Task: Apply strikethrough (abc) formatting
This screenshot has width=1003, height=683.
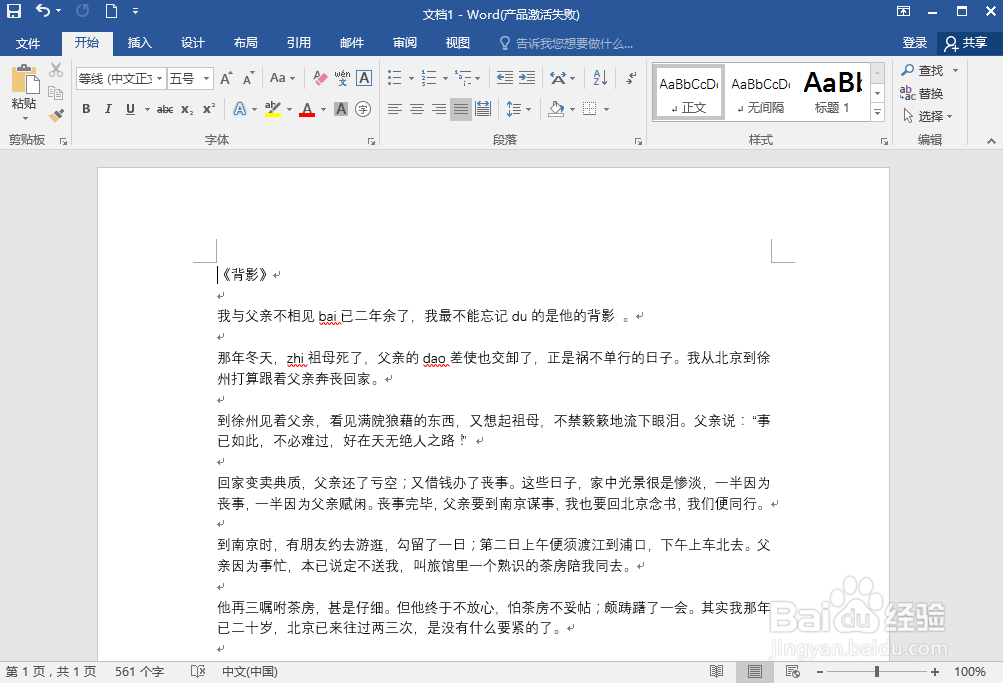Action: pyautogui.click(x=165, y=109)
